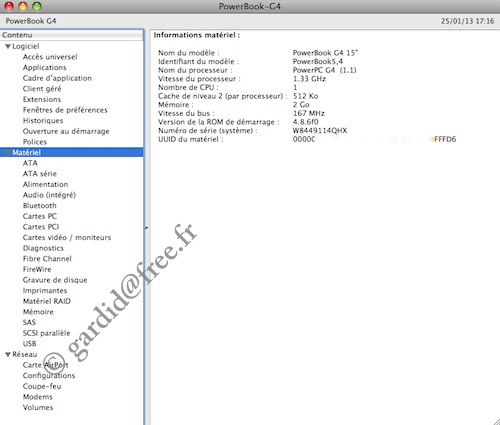Select Historiques in the Logiciel list
The height and width of the screenshot is (425, 500).
[x=43, y=121]
